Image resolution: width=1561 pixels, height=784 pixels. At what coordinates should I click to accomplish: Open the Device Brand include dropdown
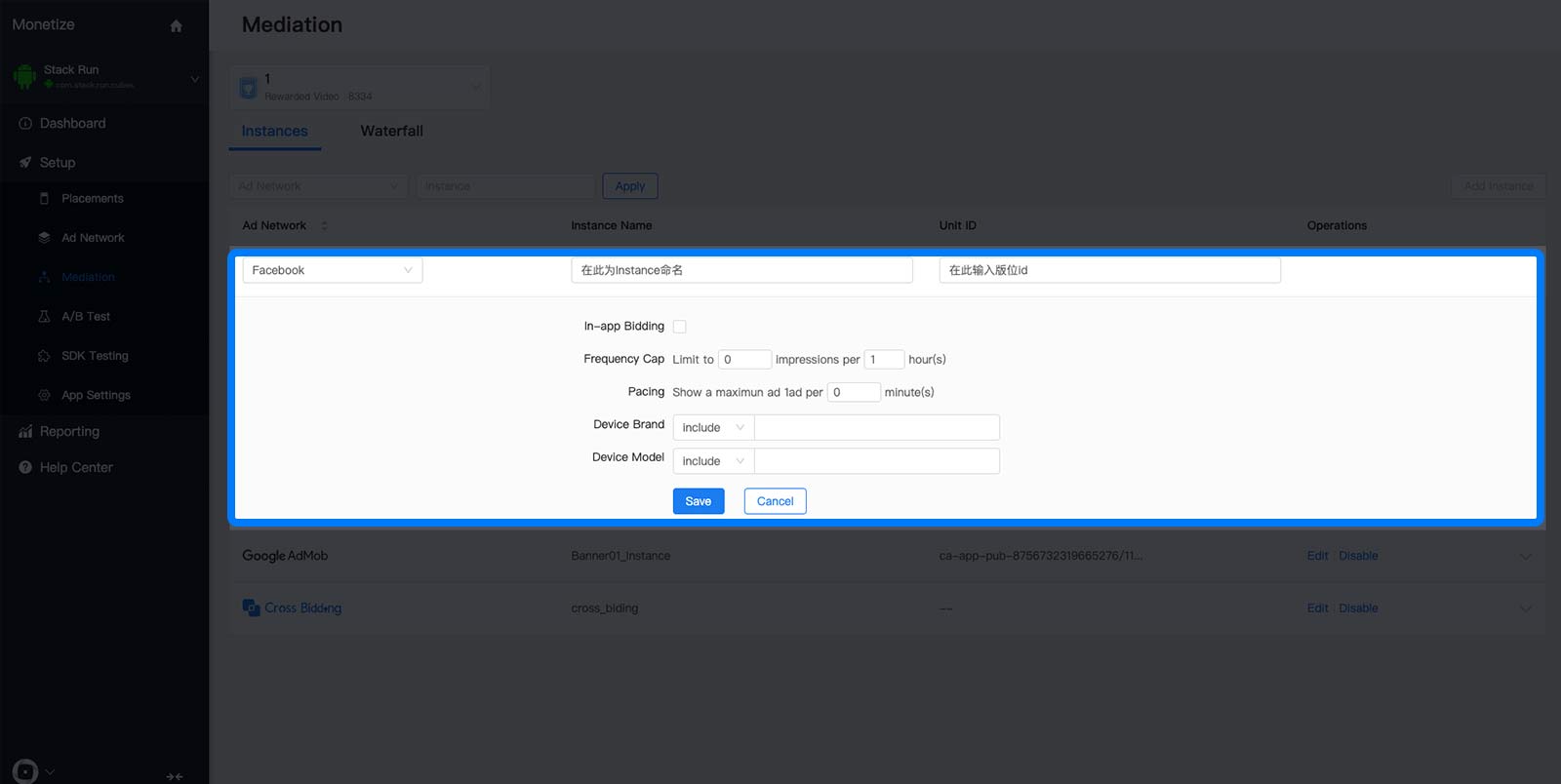click(x=713, y=427)
